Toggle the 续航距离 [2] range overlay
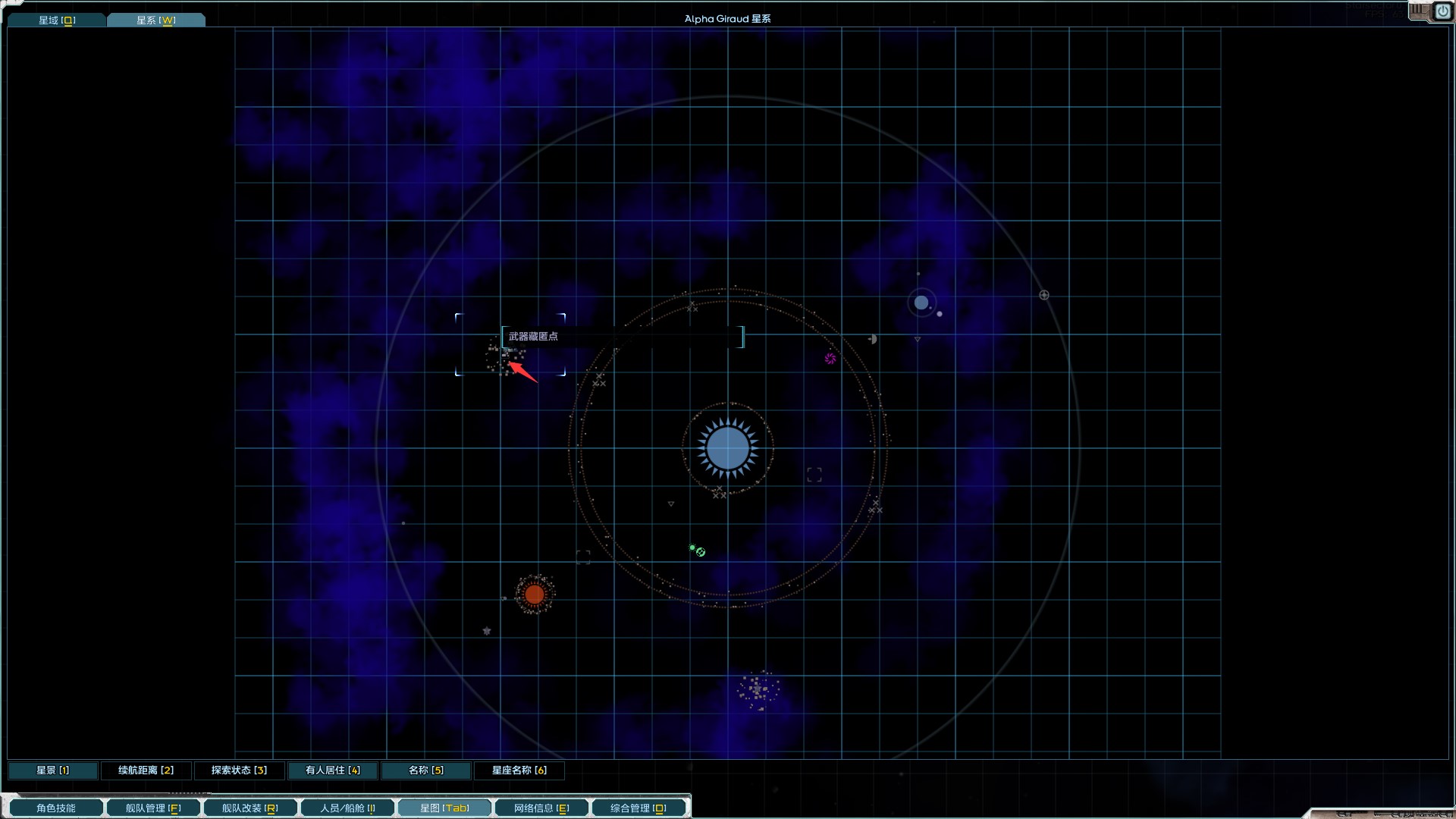Screen dimensions: 1456x819 pyautogui.click(x=146, y=770)
